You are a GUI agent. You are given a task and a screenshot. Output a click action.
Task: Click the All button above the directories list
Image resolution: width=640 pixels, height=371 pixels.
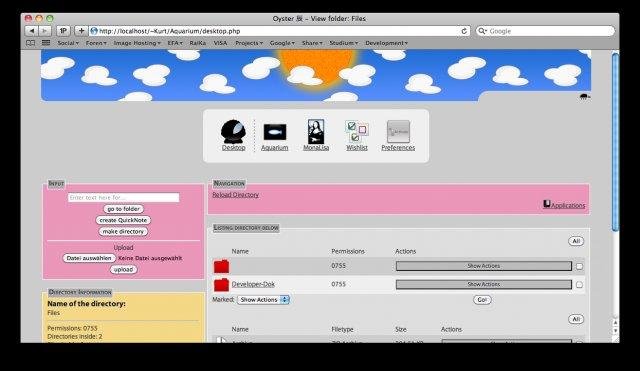[576, 241]
